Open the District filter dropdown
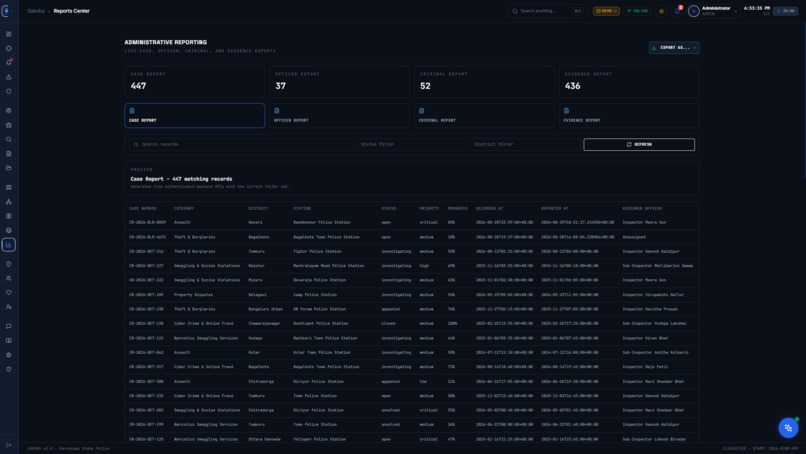Image resolution: width=806 pixels, height=454 pixels. (x=525, y=144)
